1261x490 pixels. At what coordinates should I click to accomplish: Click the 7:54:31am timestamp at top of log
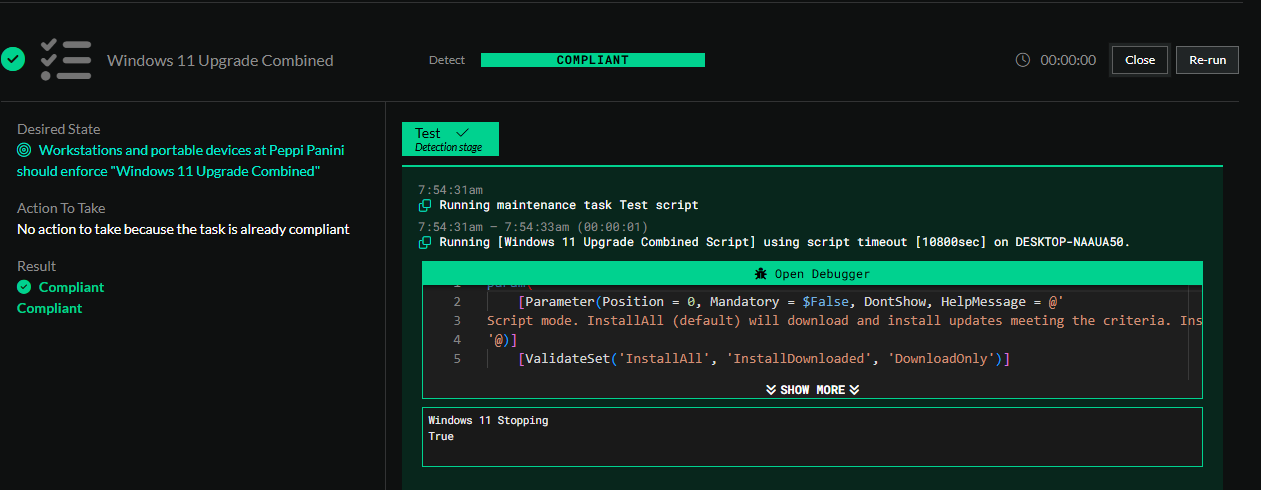(450, 189)
